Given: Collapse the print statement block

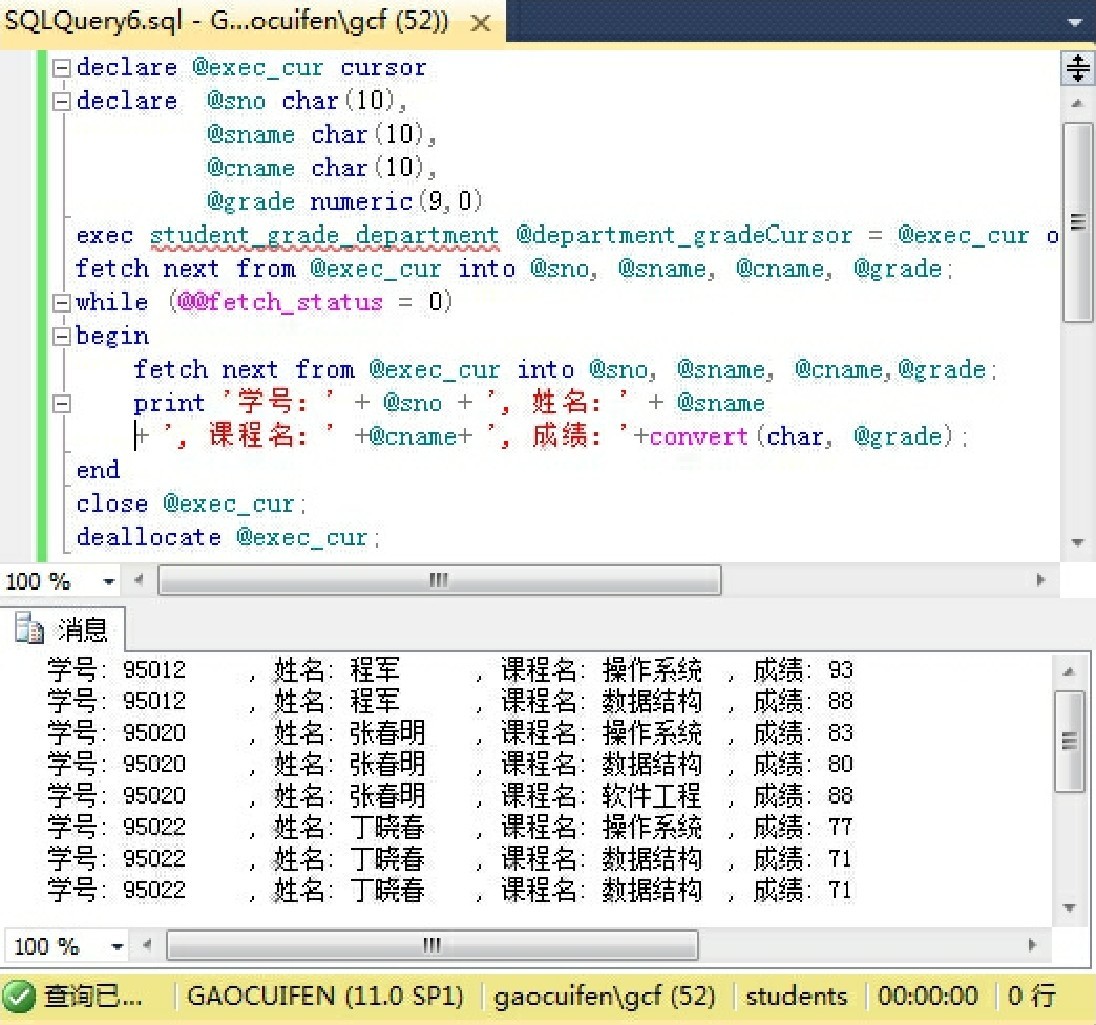Looking at the screenshot, I should (x=62, y=403).
